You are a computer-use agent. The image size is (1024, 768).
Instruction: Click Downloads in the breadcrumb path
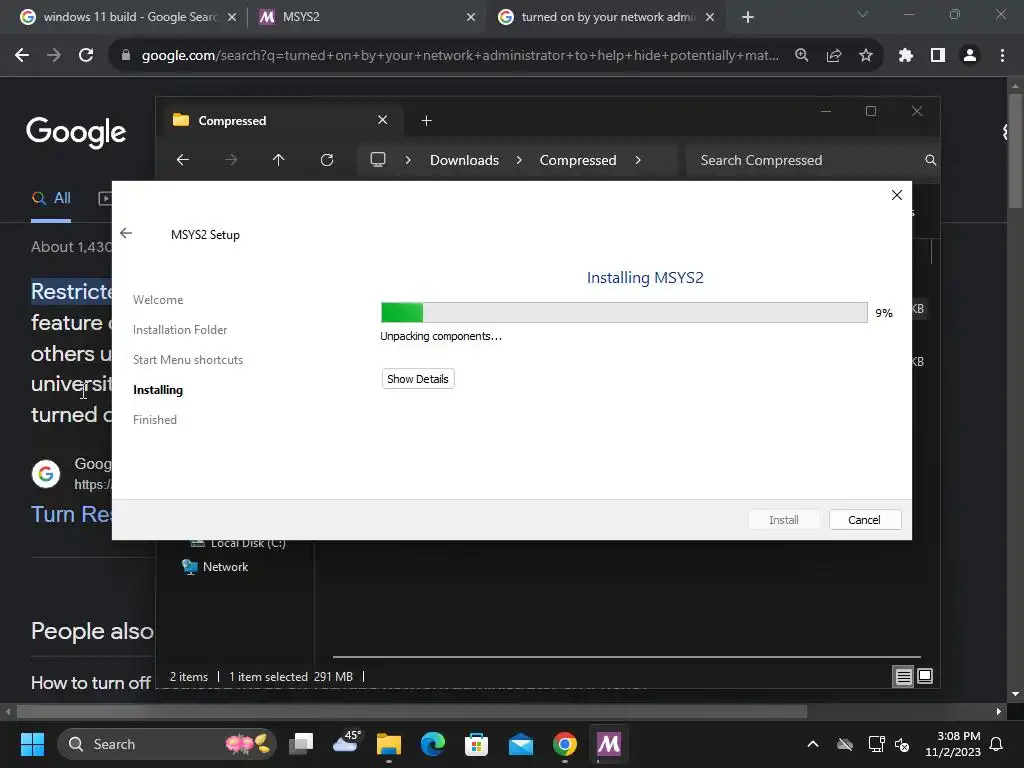click(464, 160)
